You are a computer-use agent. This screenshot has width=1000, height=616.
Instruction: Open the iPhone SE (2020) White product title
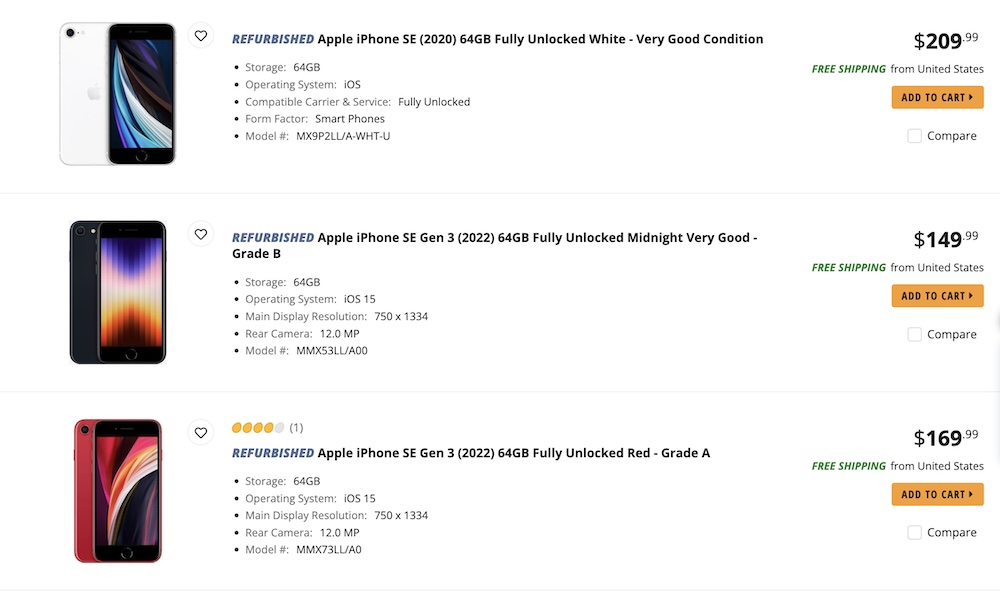[540, 40]
